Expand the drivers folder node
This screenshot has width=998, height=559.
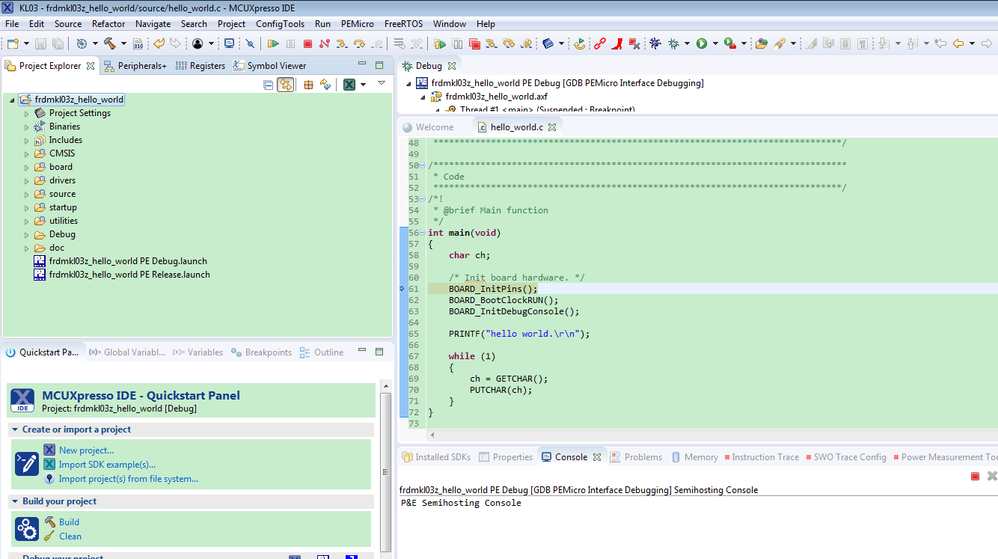tap(27, 181)
